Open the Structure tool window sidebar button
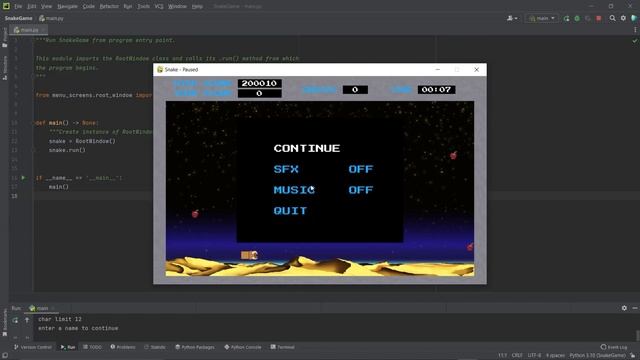Image resolution: width=640 pixels, height=360 pixels. [x=4, y=68]
